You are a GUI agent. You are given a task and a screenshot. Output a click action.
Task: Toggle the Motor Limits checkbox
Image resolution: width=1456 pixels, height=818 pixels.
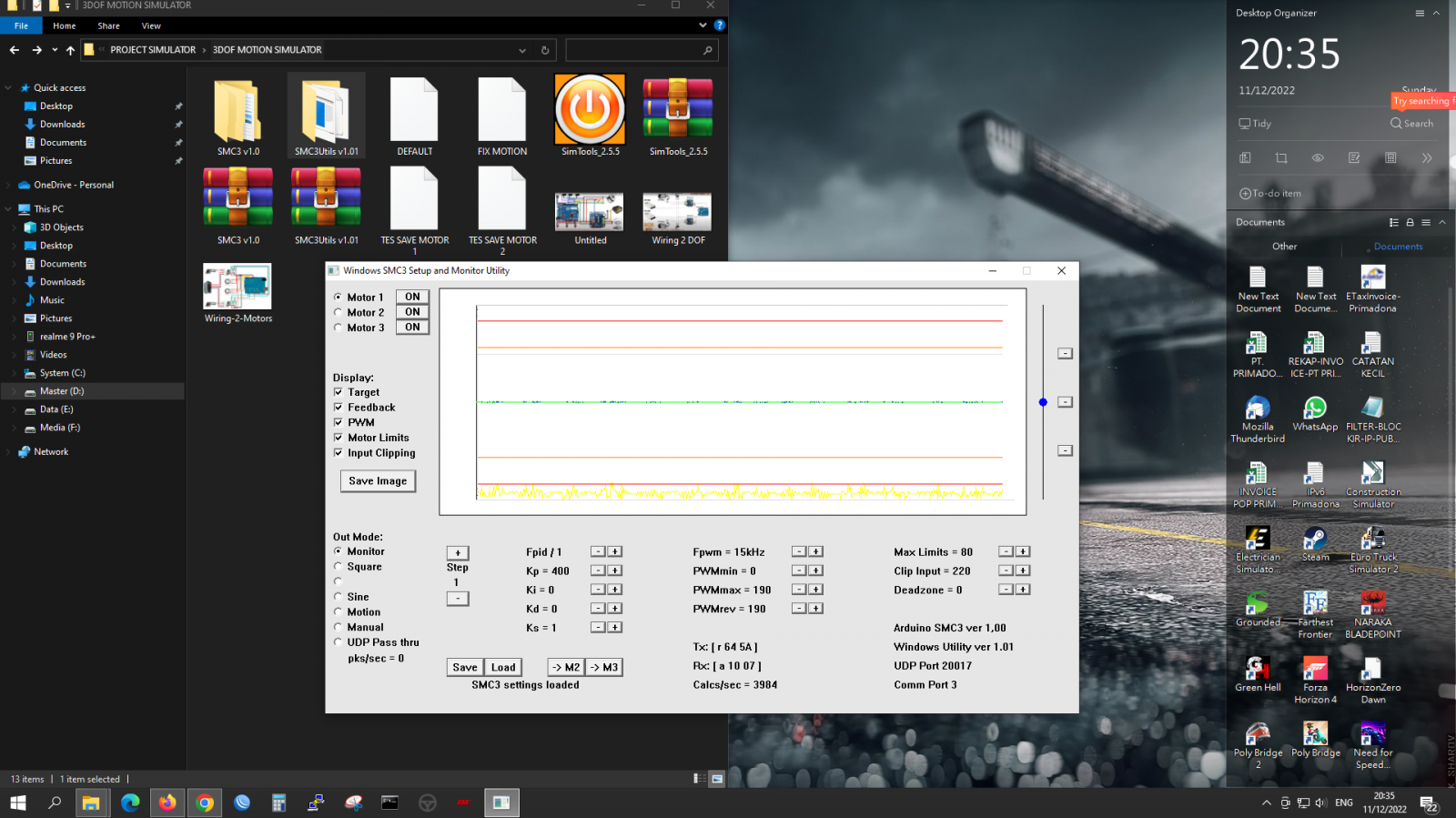point(338,438)
